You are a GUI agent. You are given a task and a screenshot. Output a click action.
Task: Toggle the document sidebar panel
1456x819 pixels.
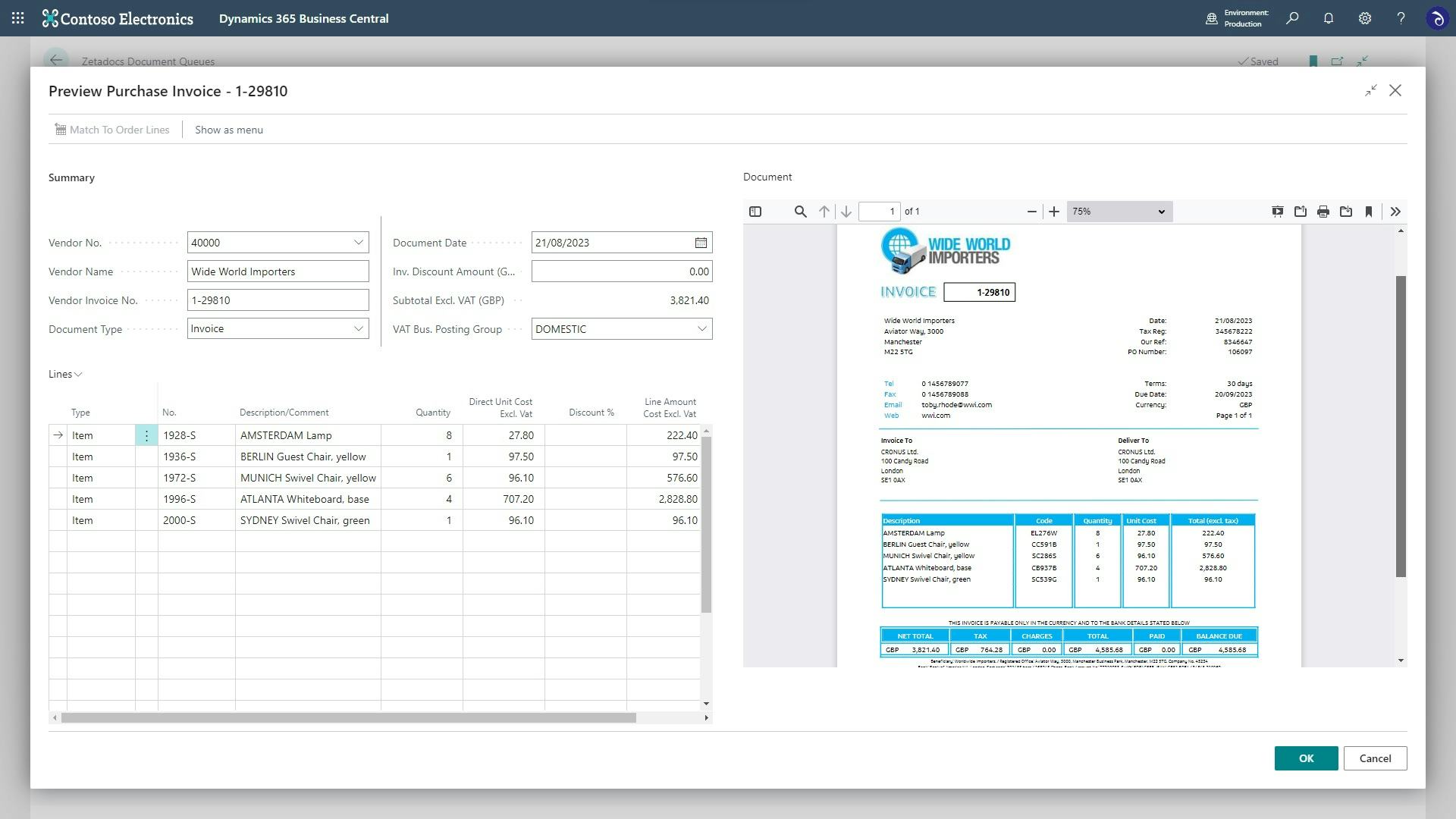point(755,212)
